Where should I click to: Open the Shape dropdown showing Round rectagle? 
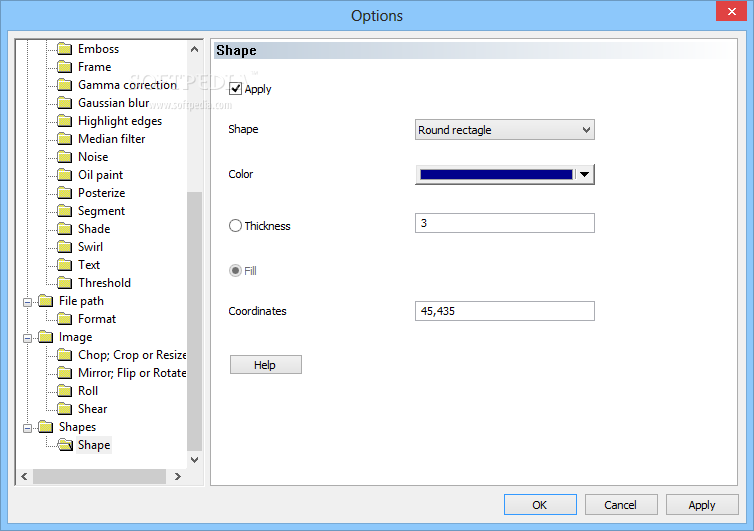504,130
